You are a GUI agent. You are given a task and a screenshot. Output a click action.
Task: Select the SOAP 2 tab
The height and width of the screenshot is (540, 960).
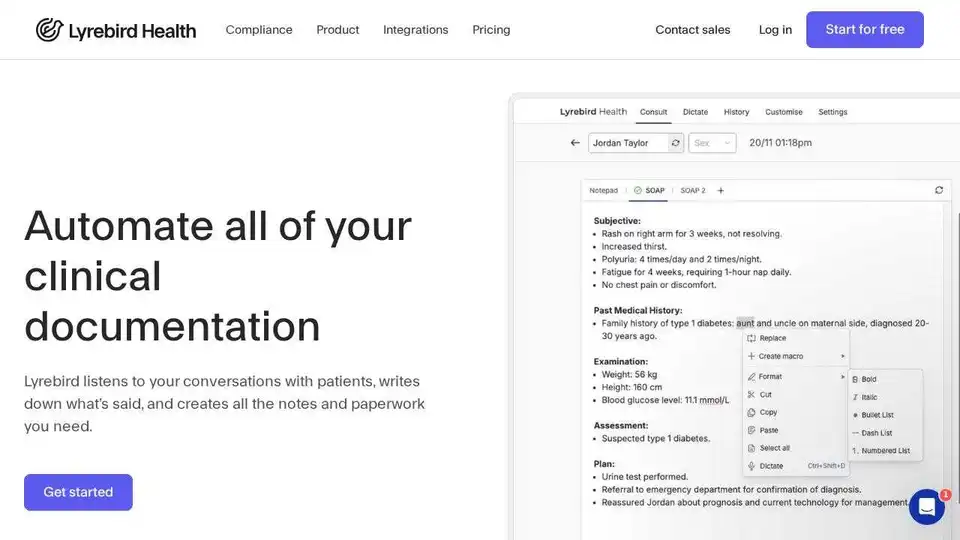693,190
